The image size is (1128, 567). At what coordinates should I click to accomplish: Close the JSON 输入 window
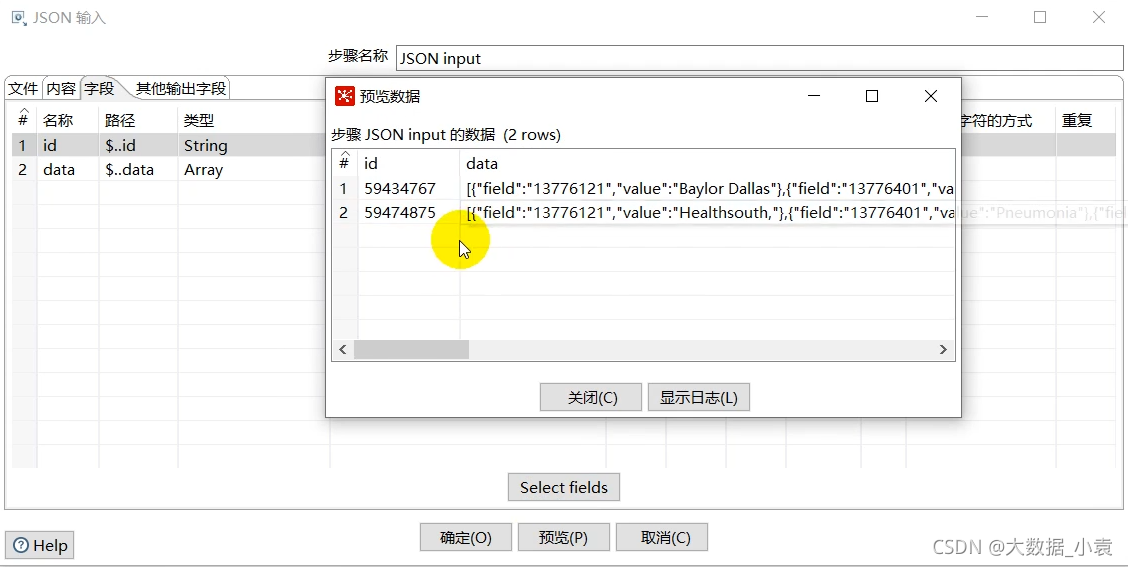[1099, 17]
